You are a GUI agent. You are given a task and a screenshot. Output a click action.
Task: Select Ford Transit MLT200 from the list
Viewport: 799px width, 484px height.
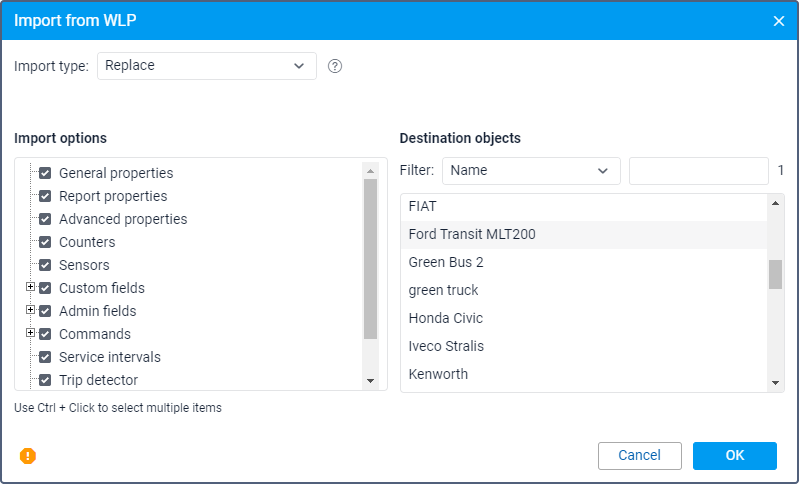pyautogui.click(x=472, y=234)
